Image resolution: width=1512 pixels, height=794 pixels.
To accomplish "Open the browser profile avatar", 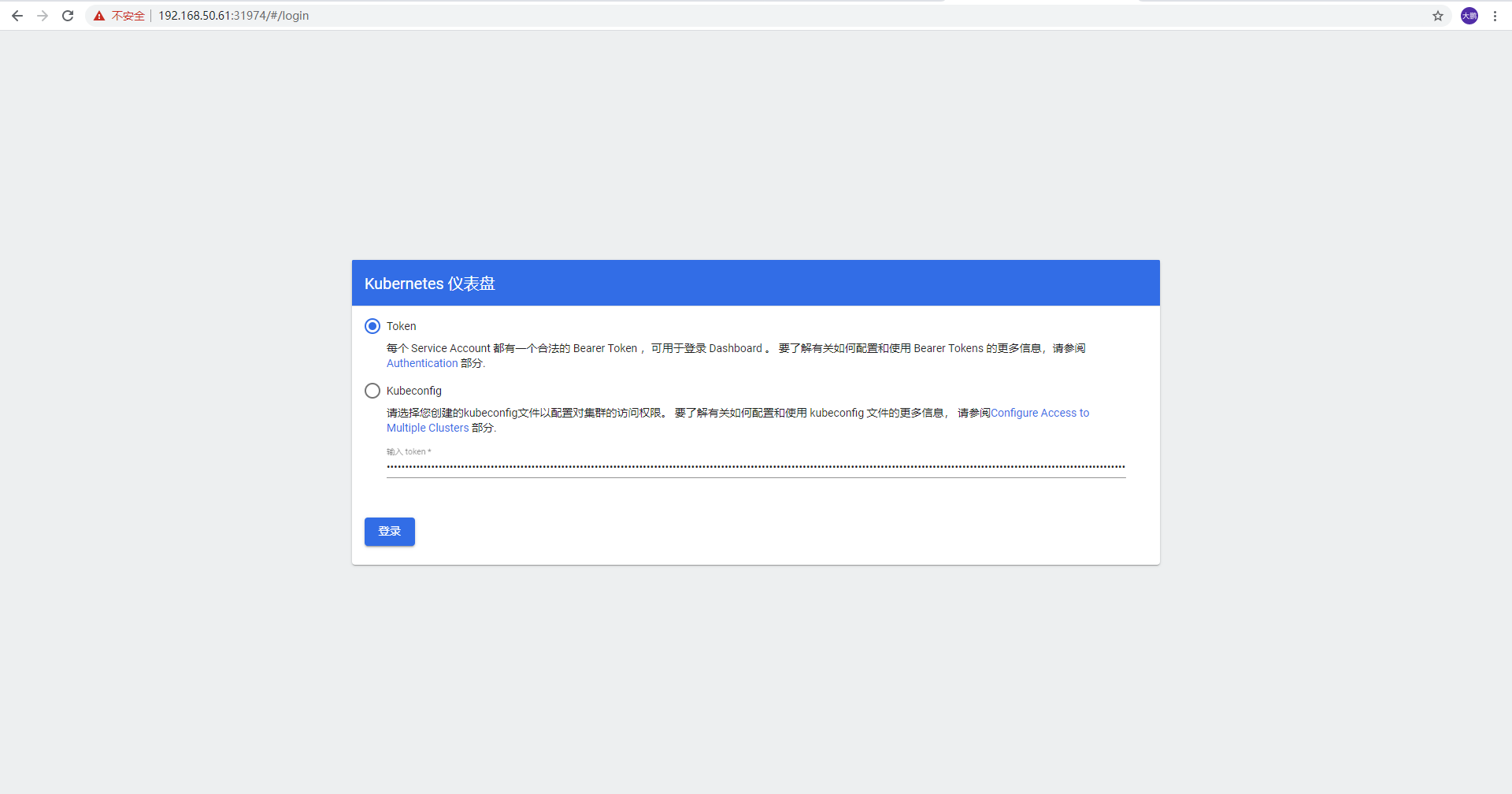I will click(1469, 16).
